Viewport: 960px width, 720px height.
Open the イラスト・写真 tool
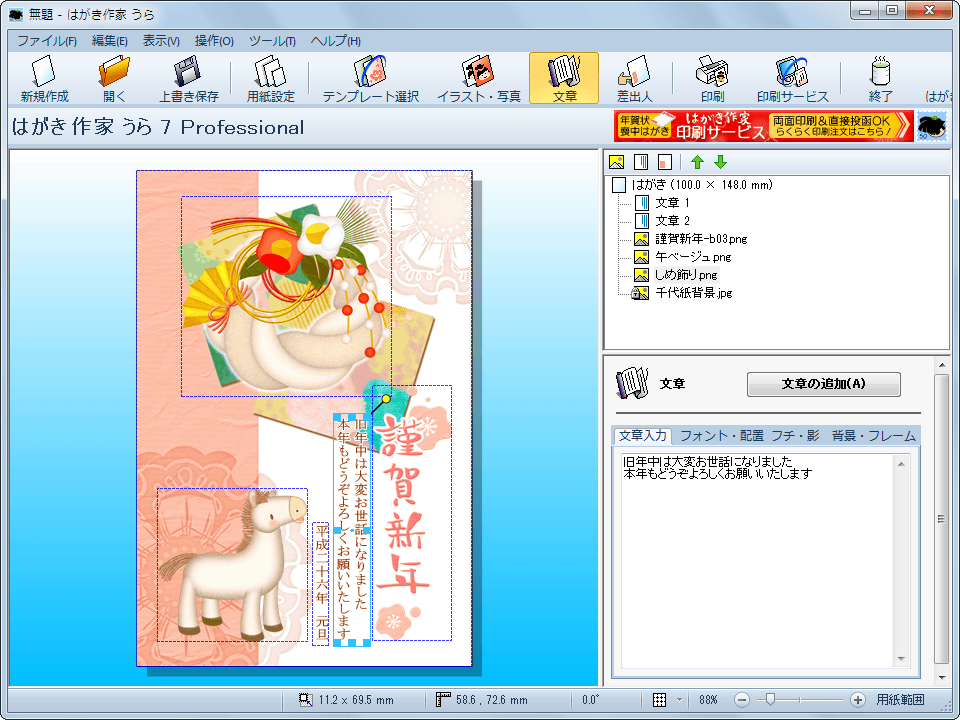[478, 78]
